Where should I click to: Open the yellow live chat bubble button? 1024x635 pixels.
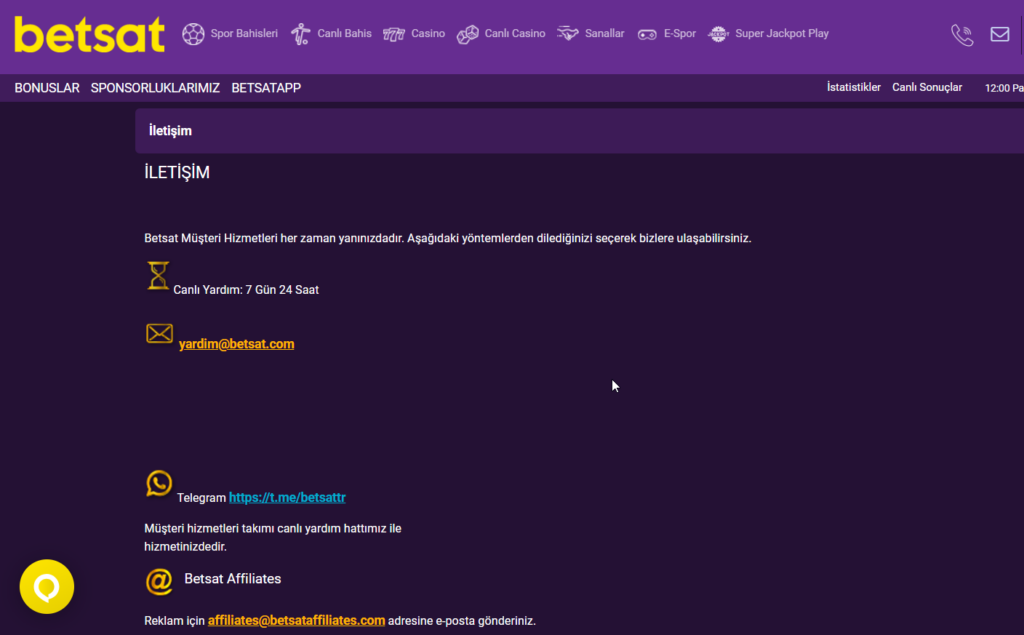pyautogui.click(x=47, y=587)
